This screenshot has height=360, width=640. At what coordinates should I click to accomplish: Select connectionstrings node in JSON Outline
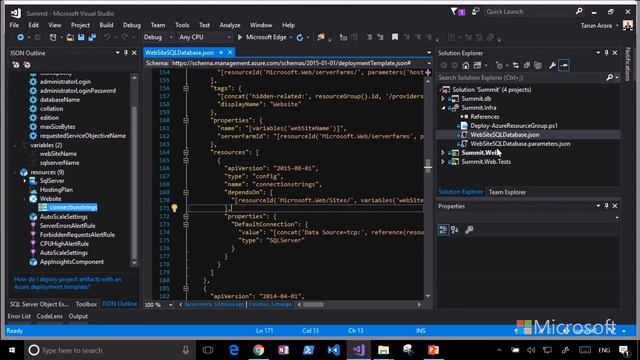tap(73, 207)
